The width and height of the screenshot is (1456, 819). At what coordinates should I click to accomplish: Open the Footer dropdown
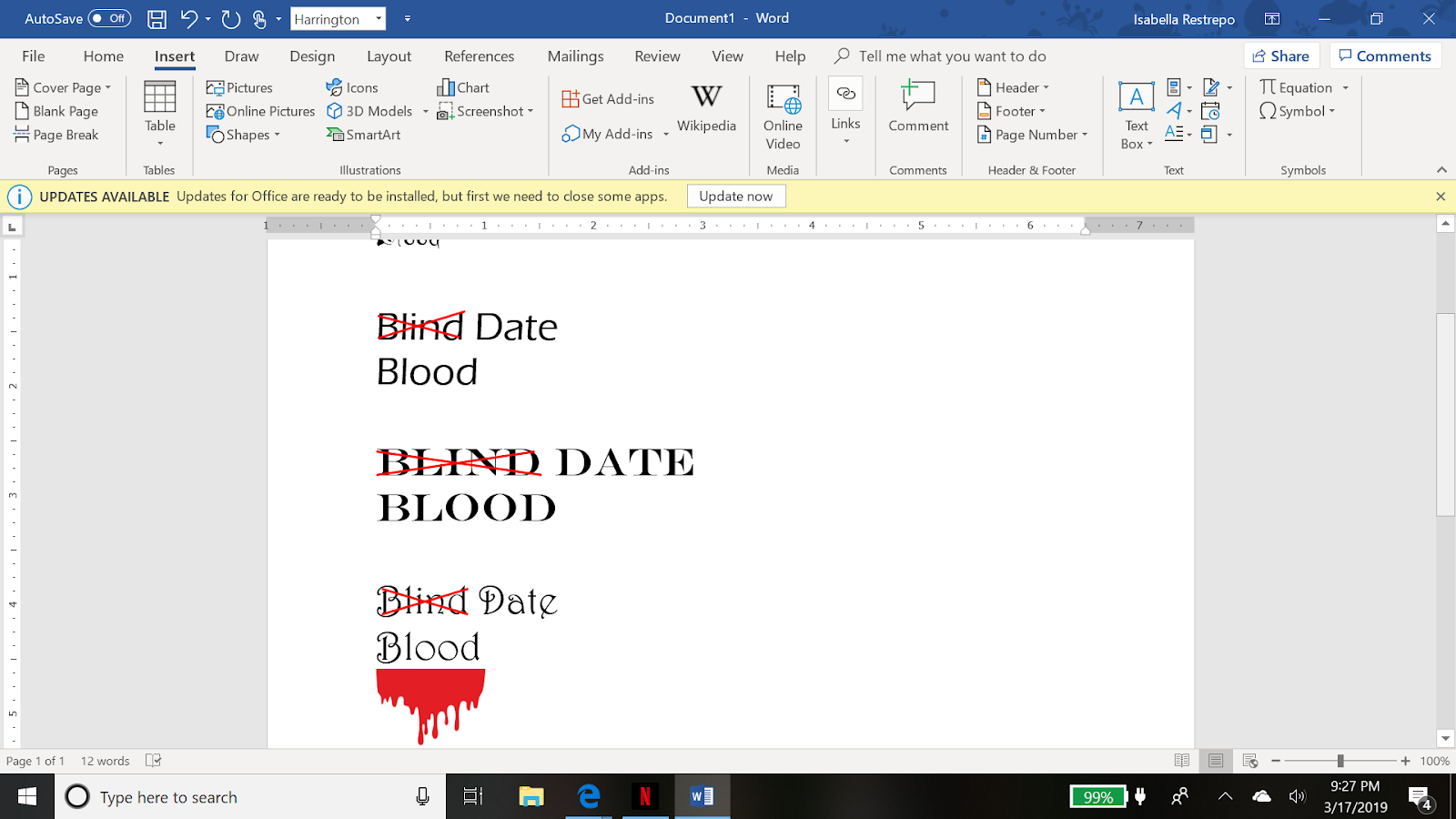[x=1011, y=111]
